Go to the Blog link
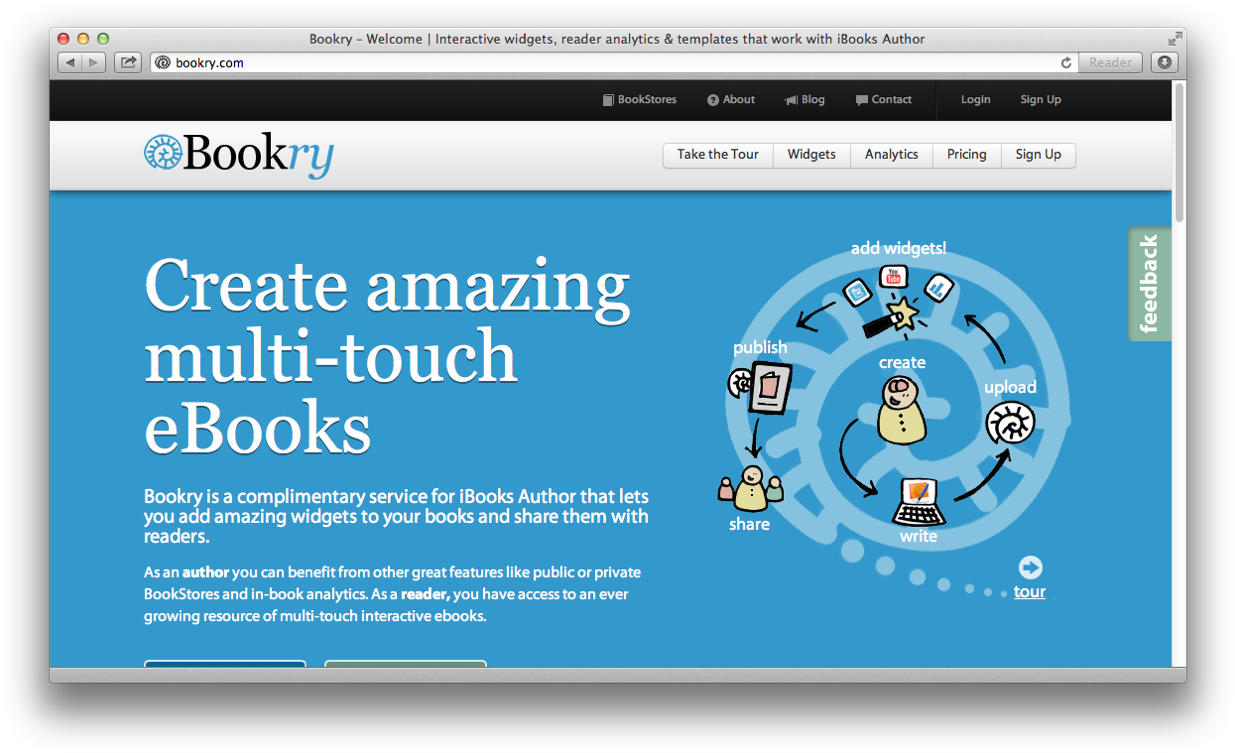1235x753 pixels. coord(805,100)
